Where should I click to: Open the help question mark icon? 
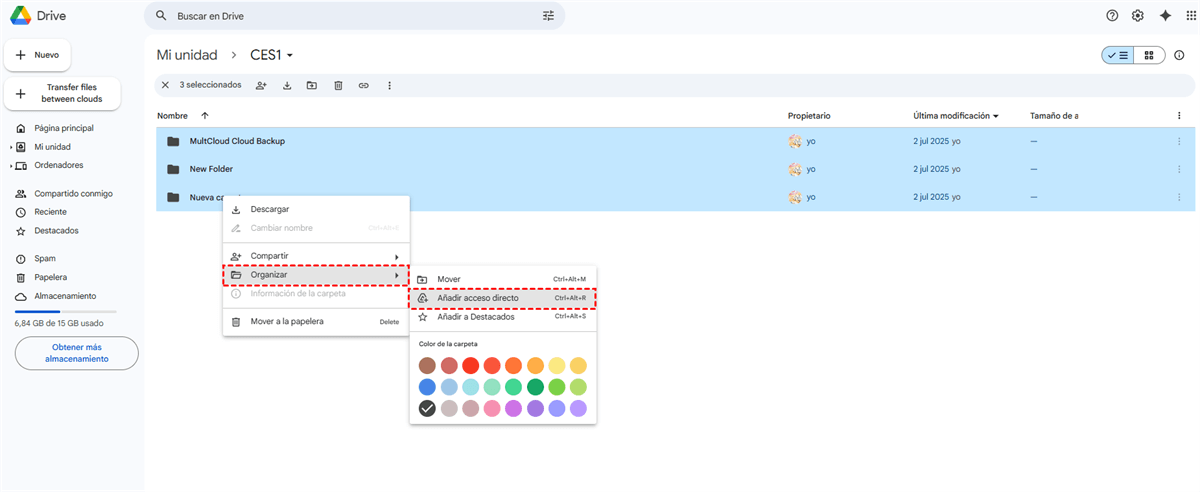pyautogui.click(x=1112, y=16)
